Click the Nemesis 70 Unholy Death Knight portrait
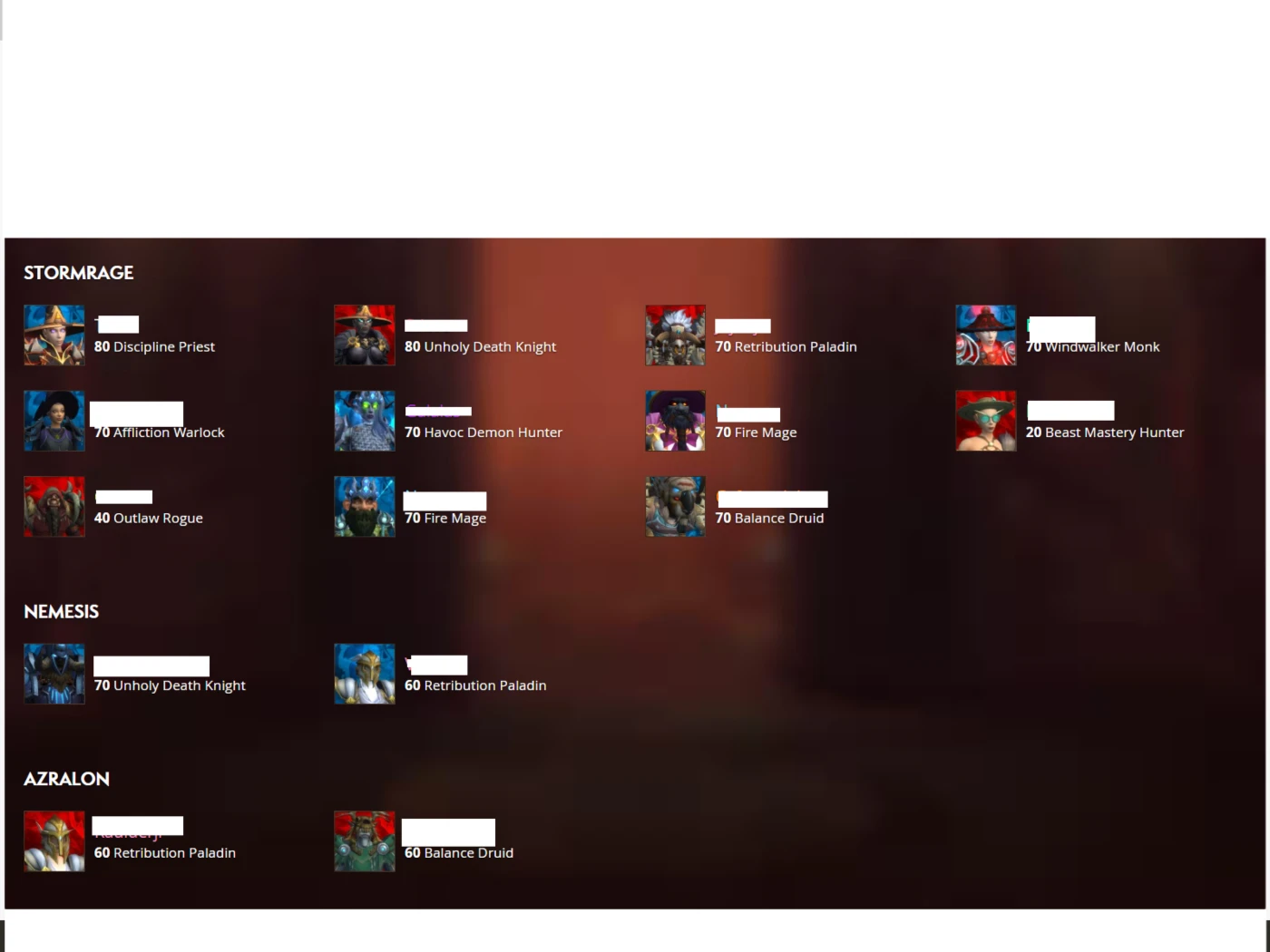 (x=54, y=674)
